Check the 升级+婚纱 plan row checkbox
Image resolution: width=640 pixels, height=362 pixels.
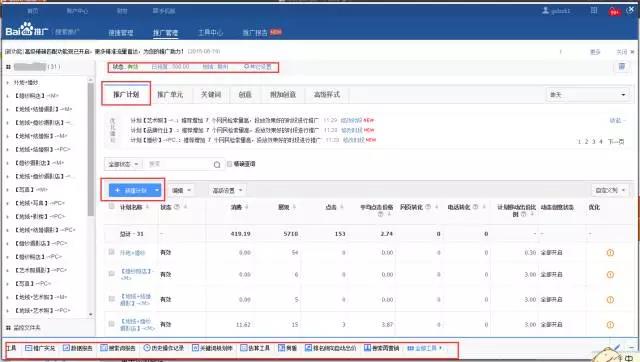click(x=111, y=252)
